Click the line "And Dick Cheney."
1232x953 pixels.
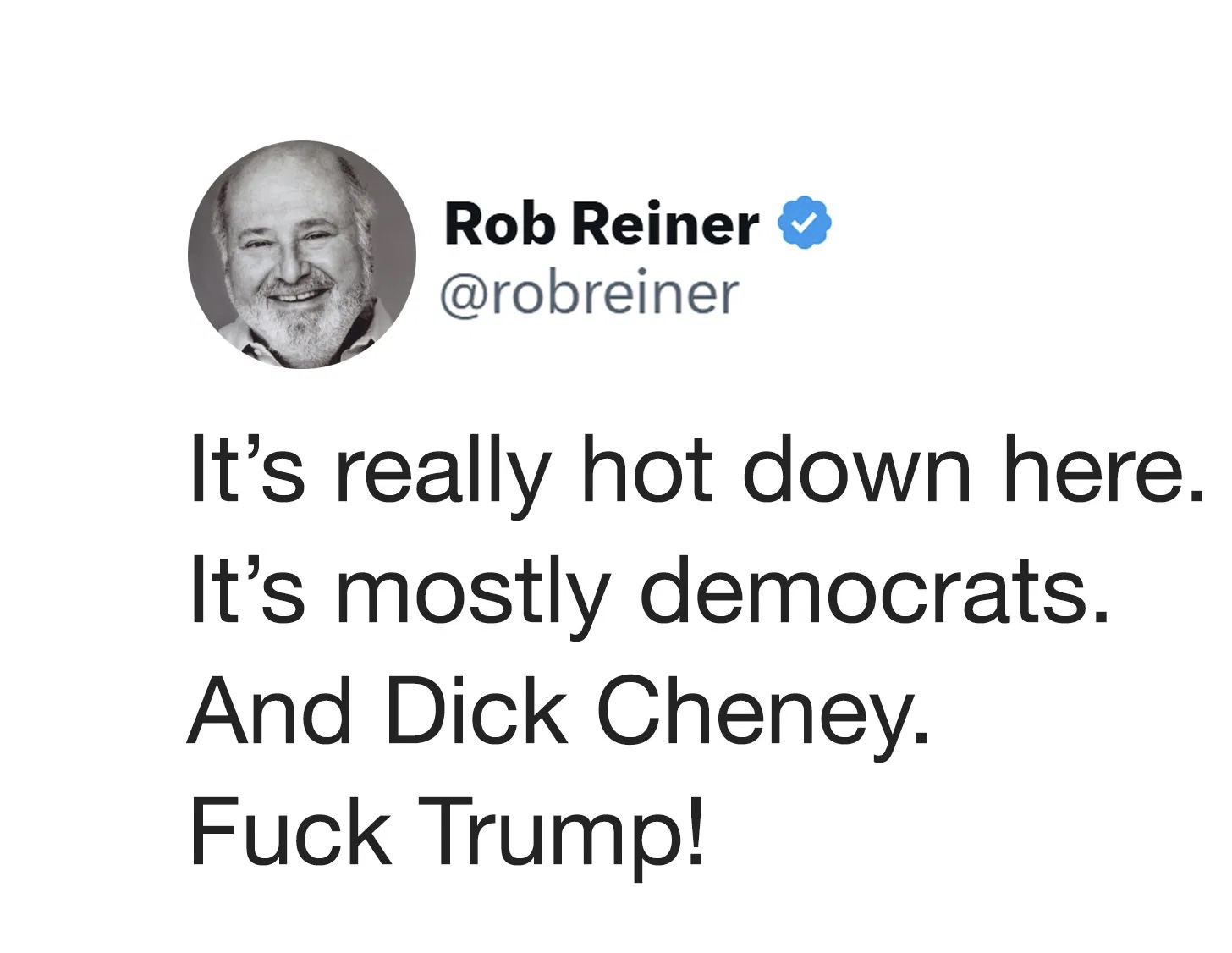(558, 711)
